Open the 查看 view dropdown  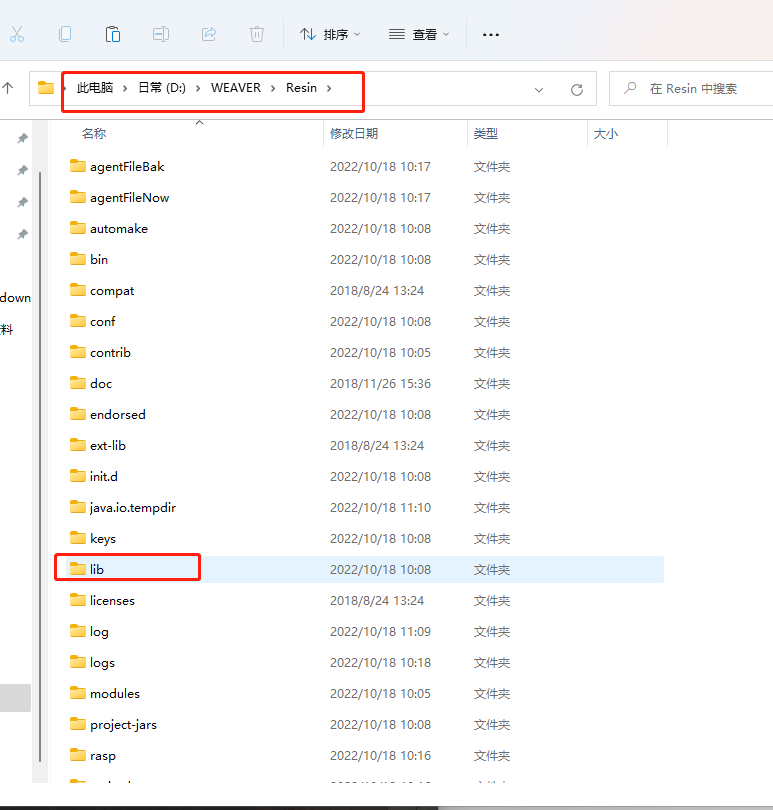419,34
